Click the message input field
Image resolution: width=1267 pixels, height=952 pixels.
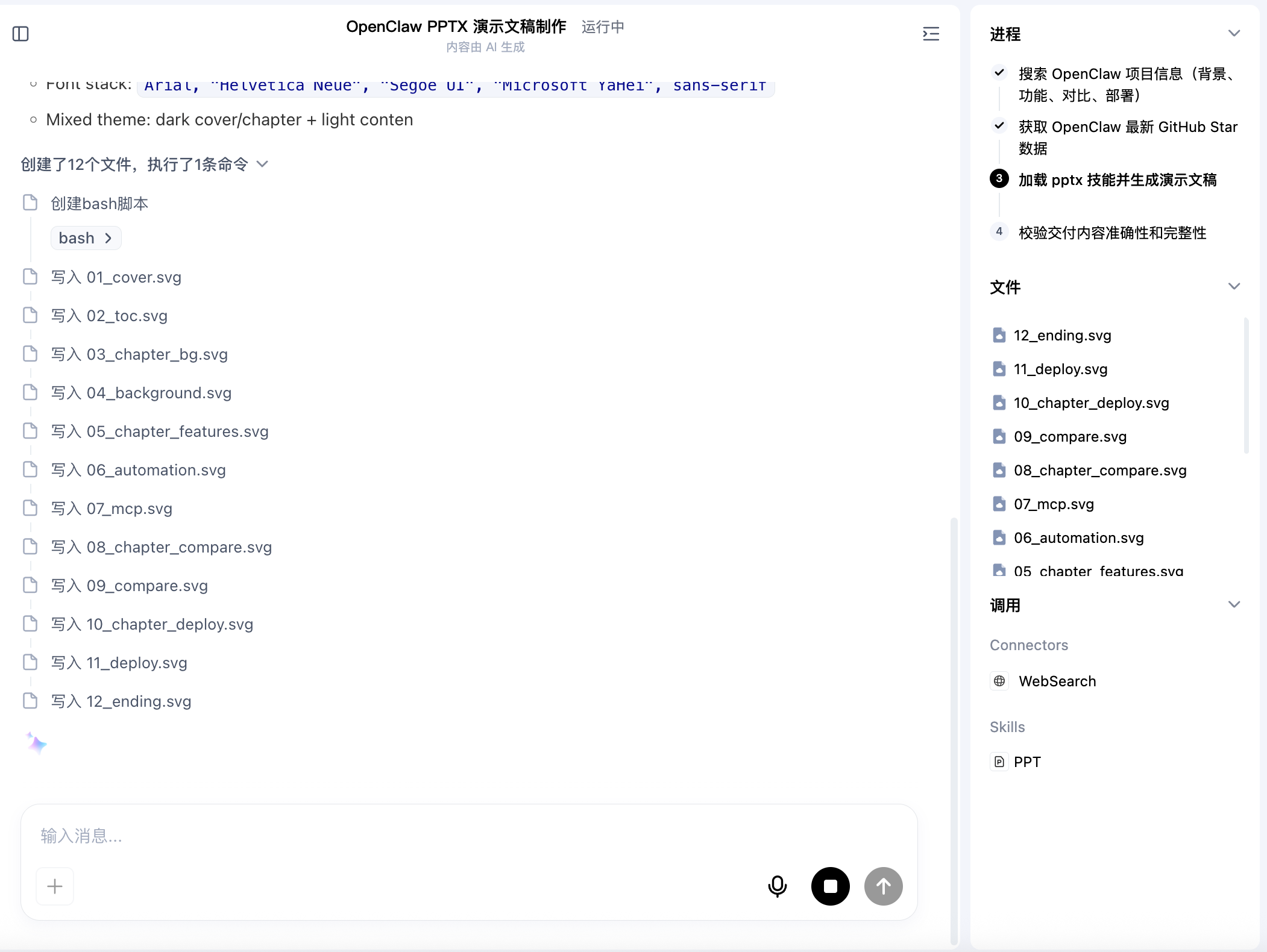pos(469,836)
